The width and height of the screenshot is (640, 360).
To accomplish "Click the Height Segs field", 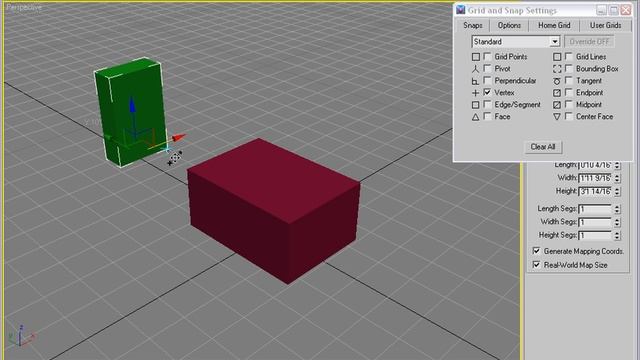I will [x=595, y=235].
